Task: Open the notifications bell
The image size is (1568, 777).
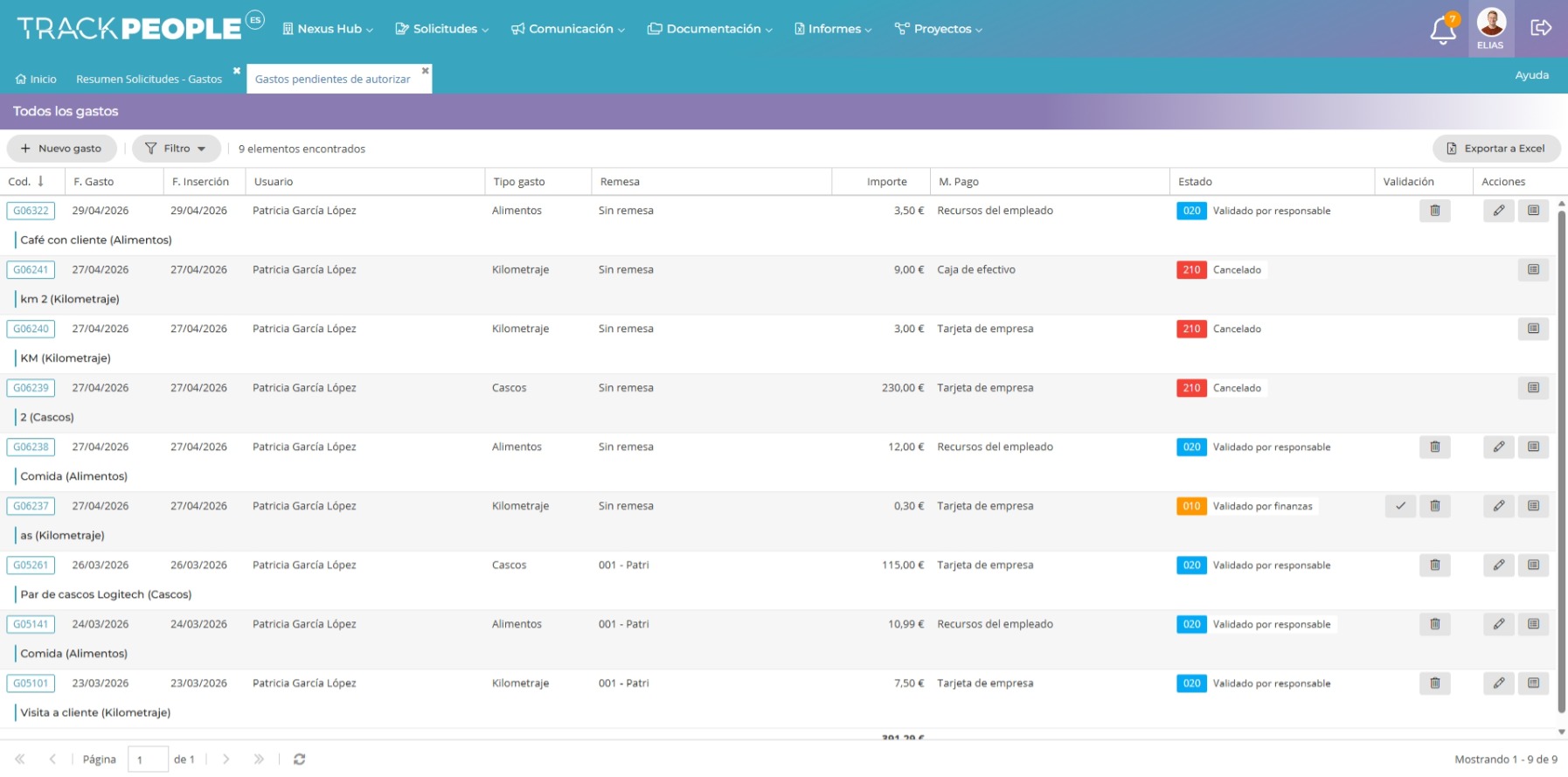Action: 1442,31
